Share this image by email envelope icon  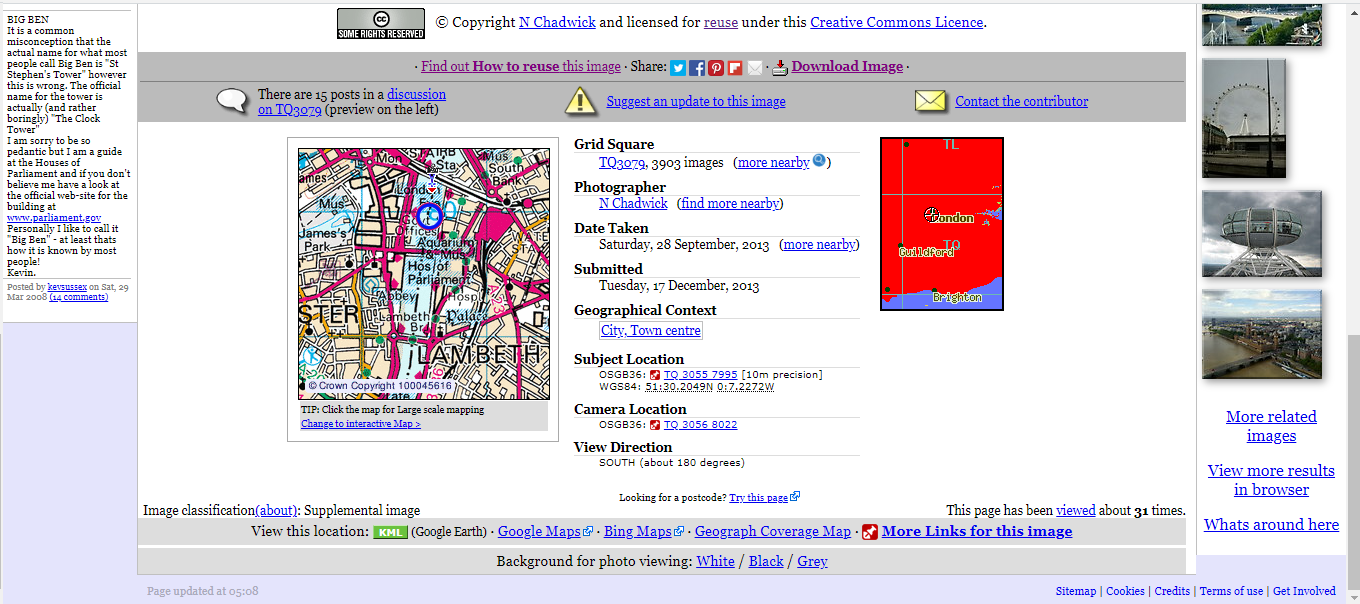754,68
